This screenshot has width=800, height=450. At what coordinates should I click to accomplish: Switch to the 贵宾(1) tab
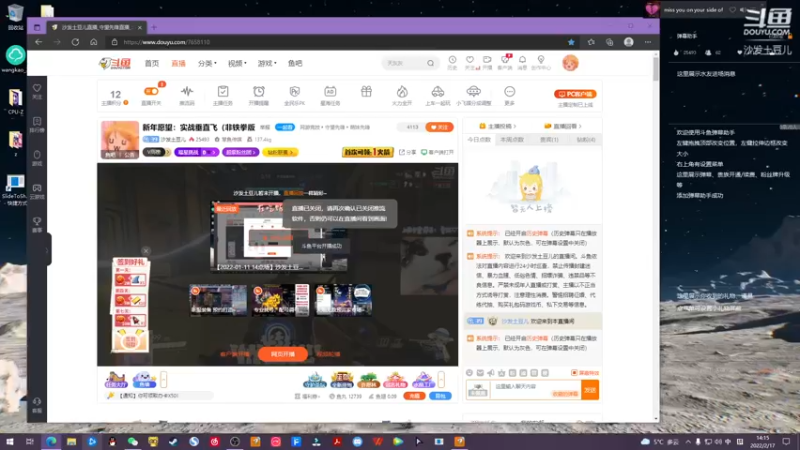[549, 139]
